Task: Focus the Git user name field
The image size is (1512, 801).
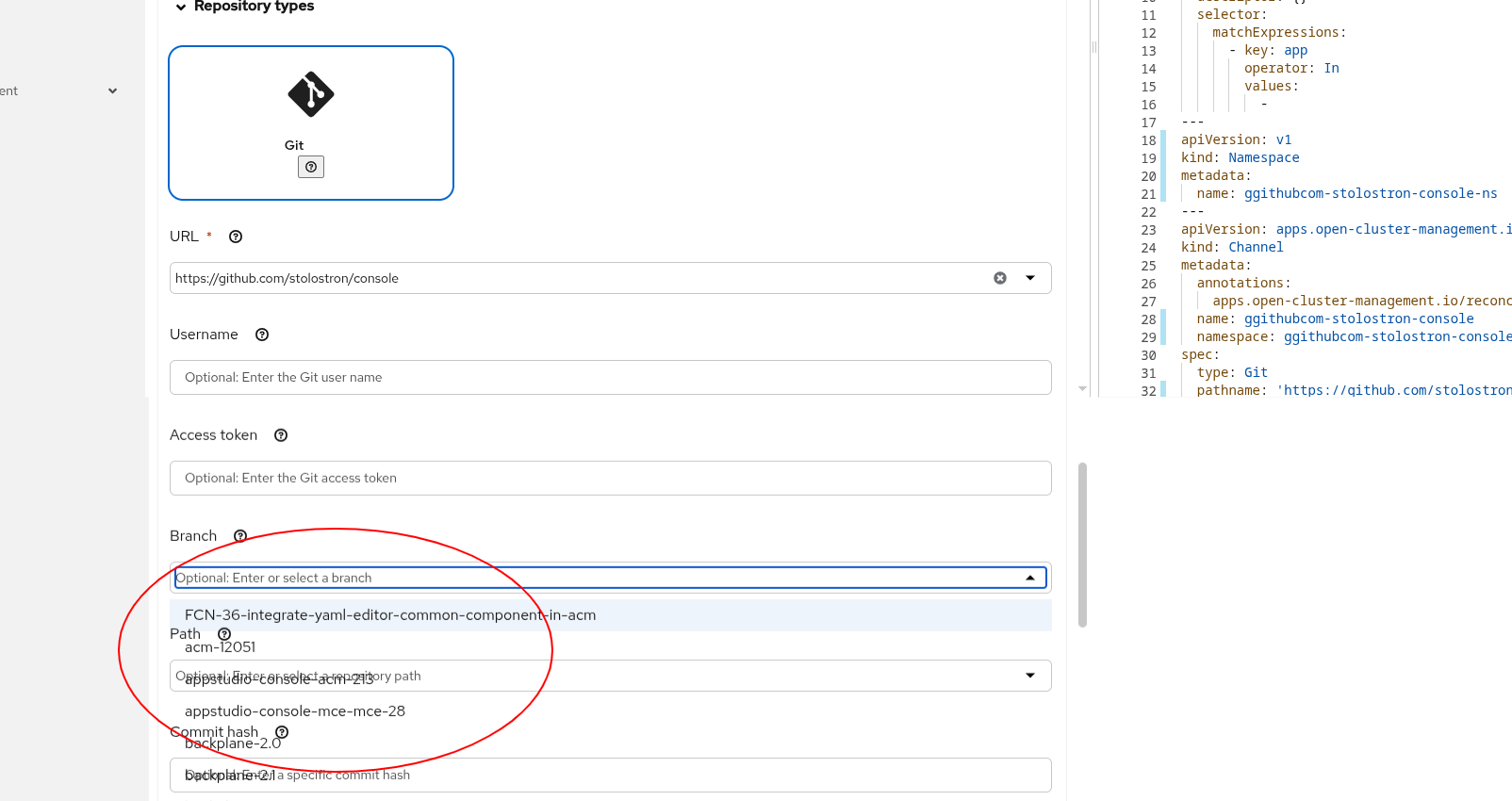Action: [x=611, y=377]
